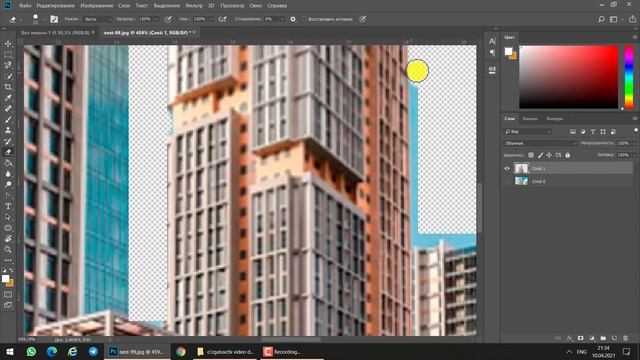Image resolution: width=640 pixels, height=360 pixels.
Task: Select the Ellipse shape tool
Action: point(8,228)
